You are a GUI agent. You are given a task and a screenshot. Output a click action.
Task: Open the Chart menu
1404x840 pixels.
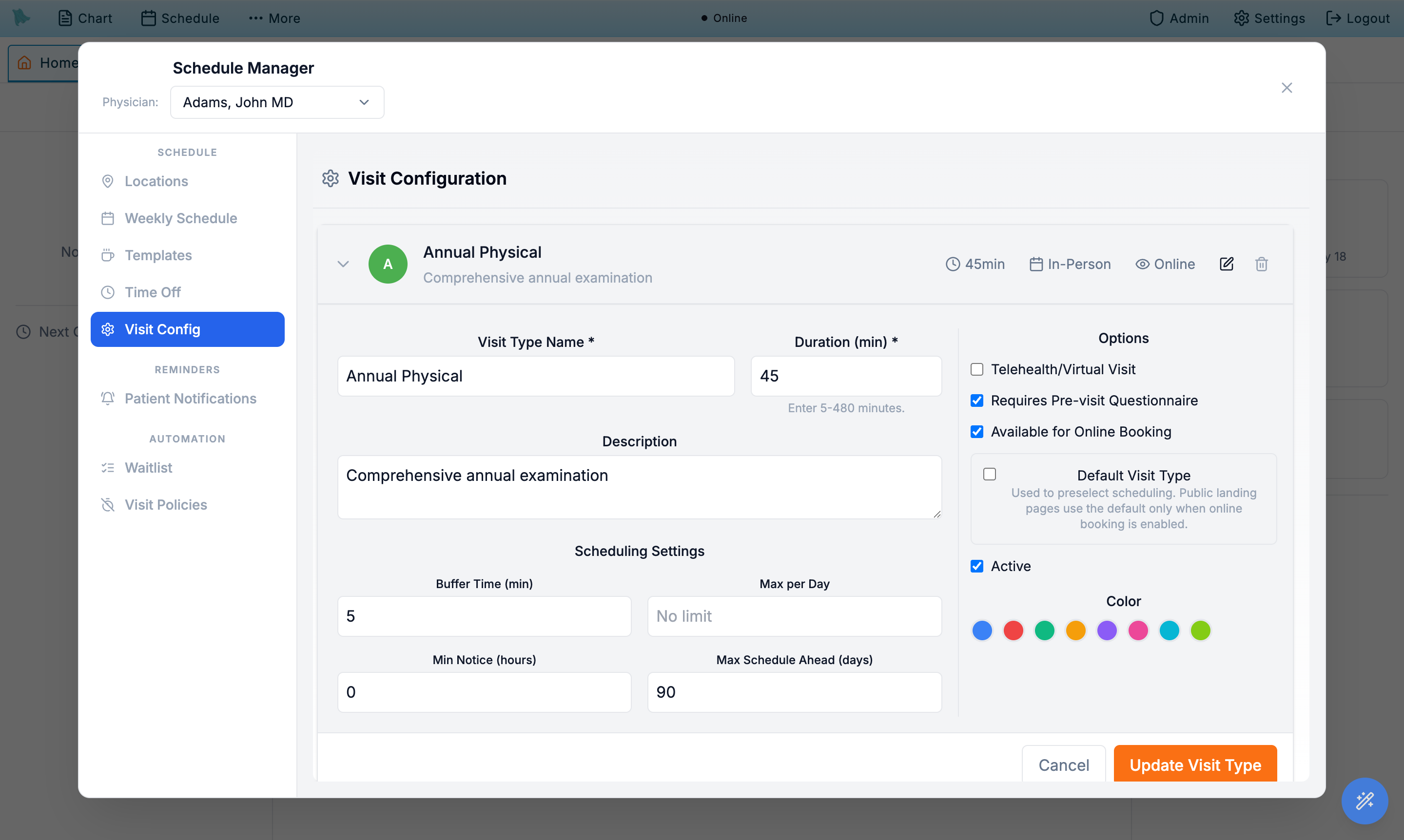click(x=85, y=18)
